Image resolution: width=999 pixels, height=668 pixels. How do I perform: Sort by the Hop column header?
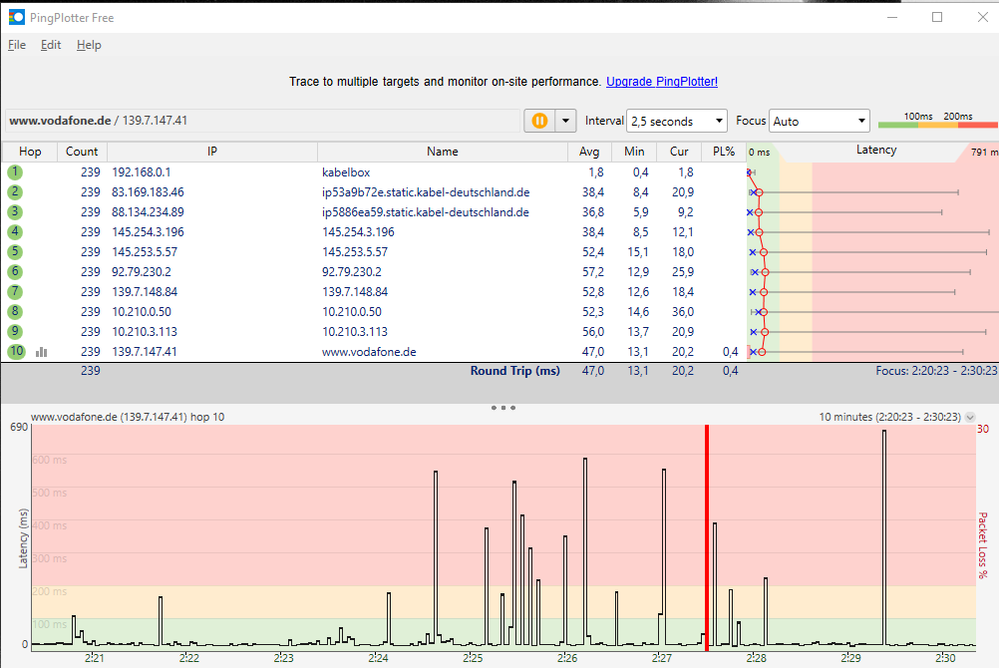29,151
